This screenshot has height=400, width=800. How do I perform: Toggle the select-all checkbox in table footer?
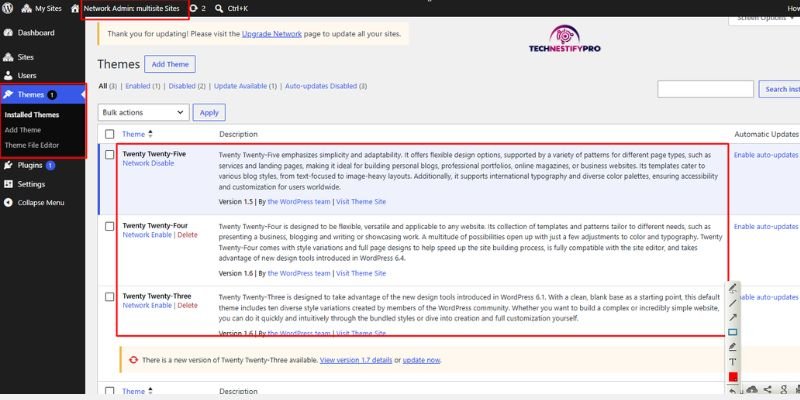[110, 392]
